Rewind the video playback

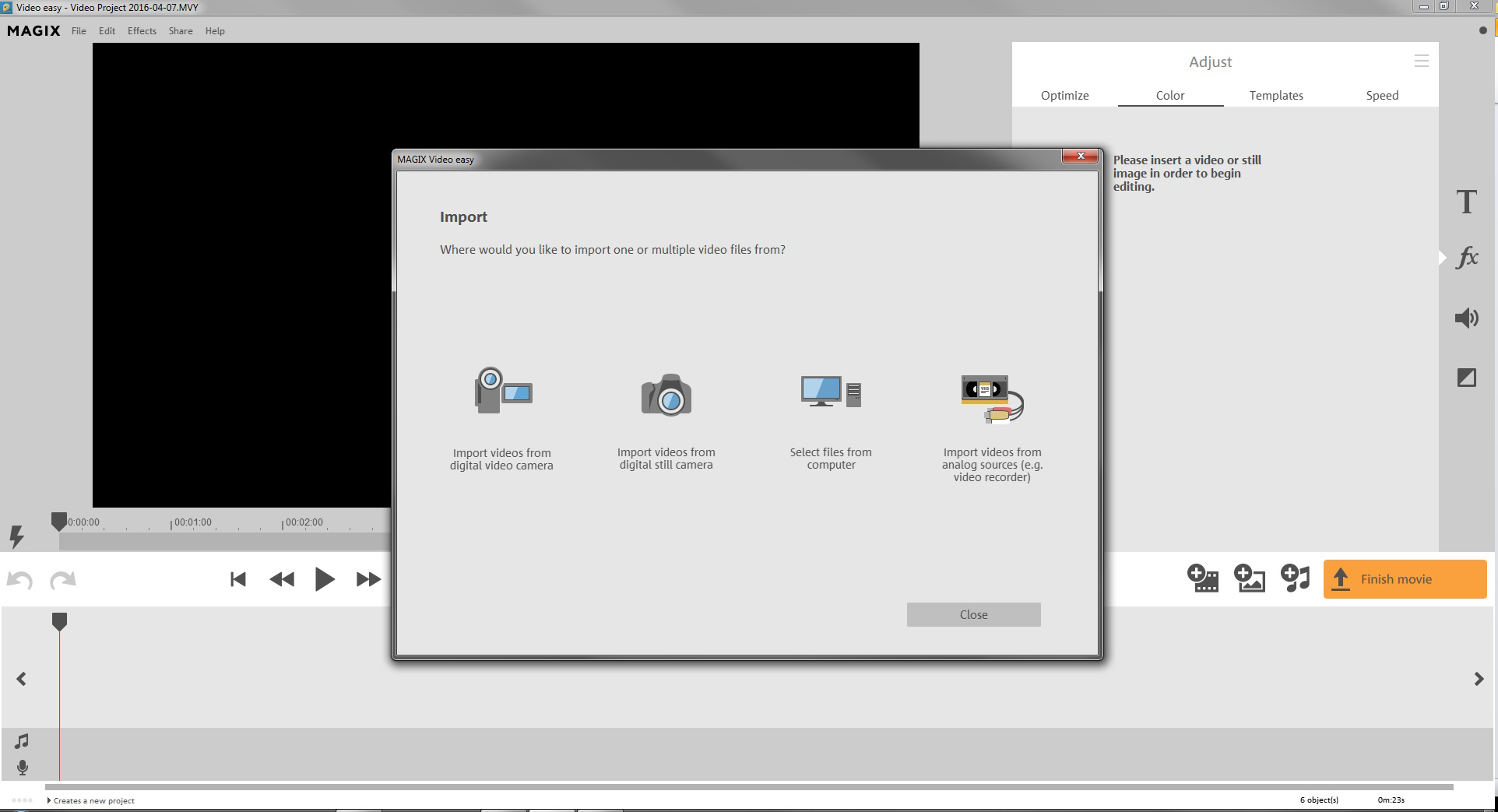pos(282,579)
